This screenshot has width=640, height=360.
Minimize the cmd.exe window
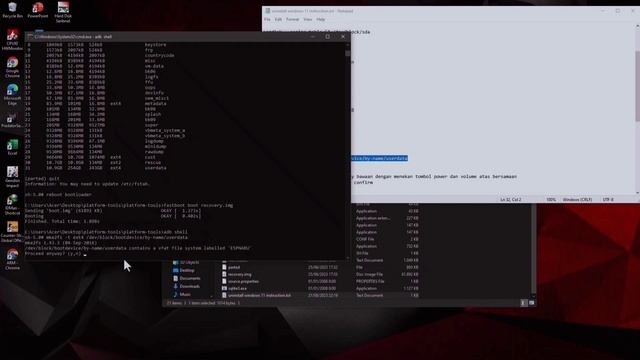coord(313,37)
